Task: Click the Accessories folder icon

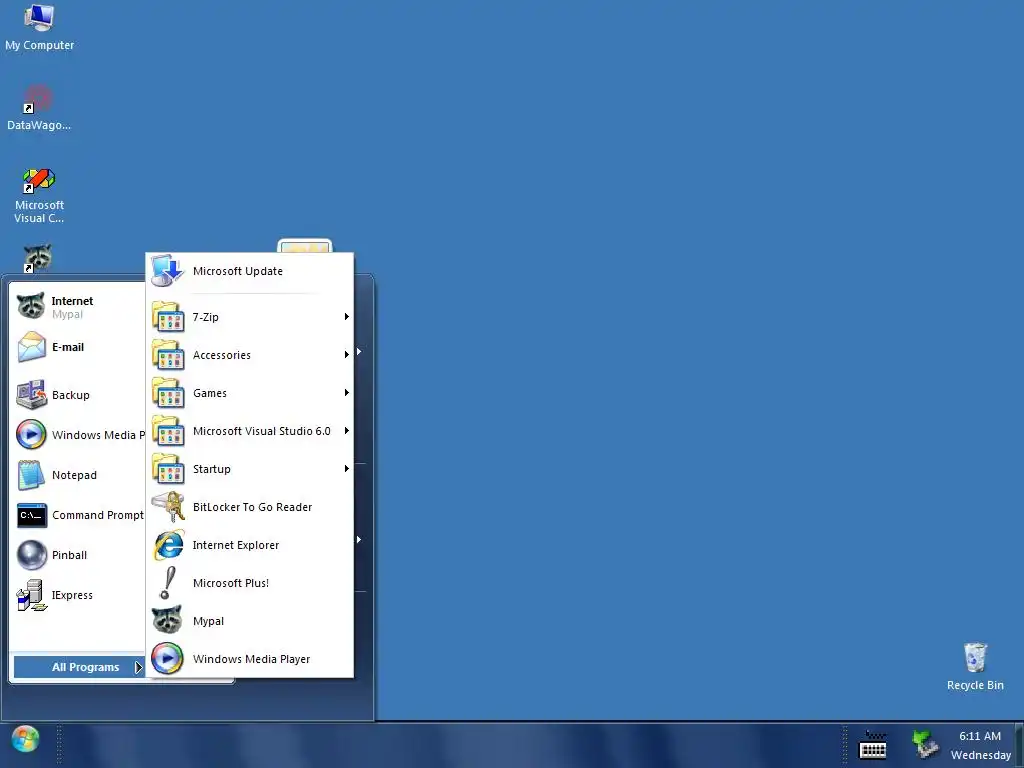Action: tap(168, 355)
